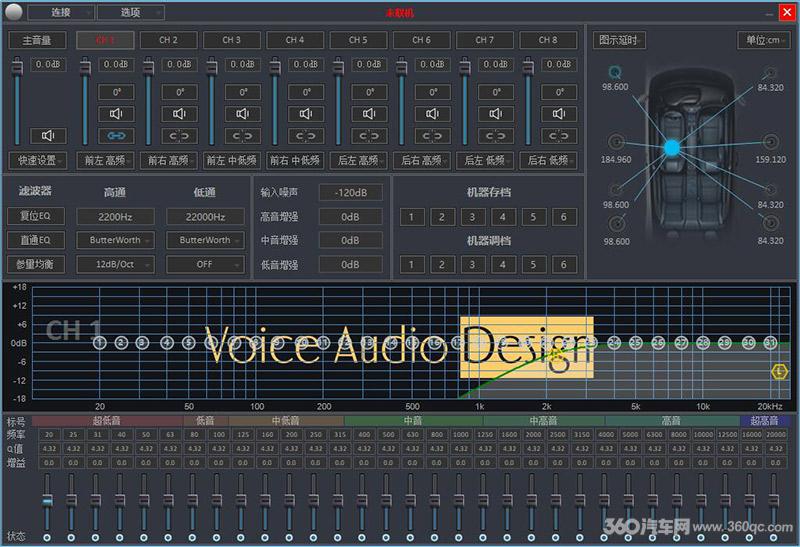This screenshot has height=547, width=800.
Task: Open the 快速设置 dropdown
Action: coord(38,160)
